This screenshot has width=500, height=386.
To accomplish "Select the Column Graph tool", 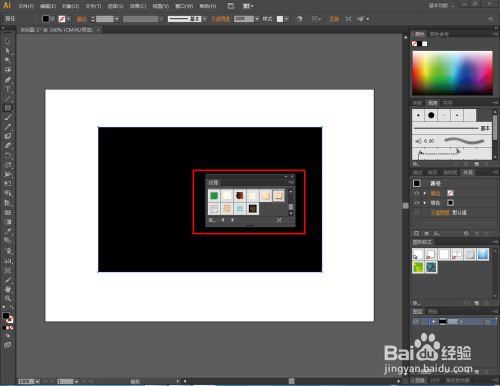I will click(x=8, y=261).
